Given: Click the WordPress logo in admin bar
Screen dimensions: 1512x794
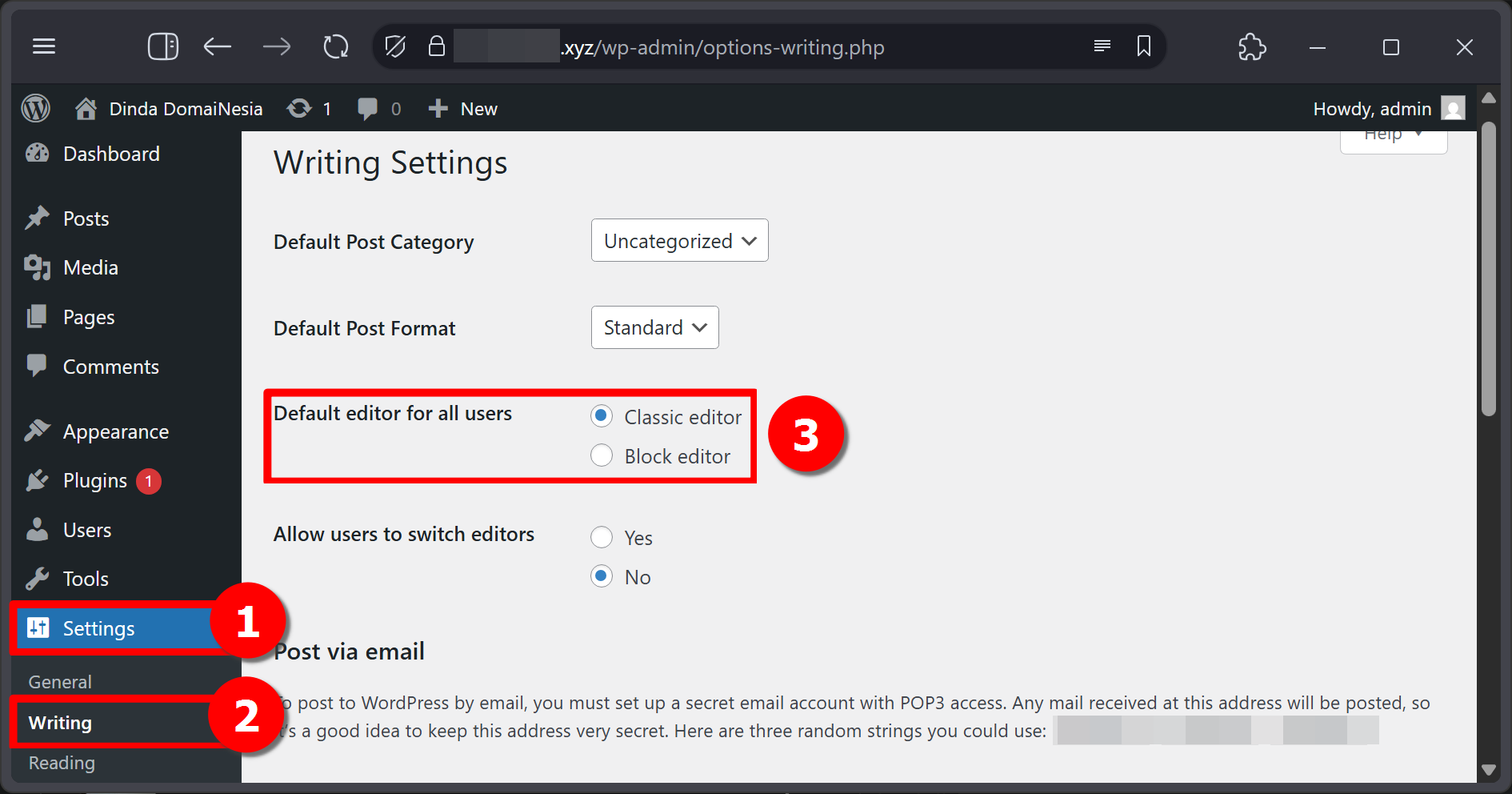Looking at the screenshot, I should (36, 108).
